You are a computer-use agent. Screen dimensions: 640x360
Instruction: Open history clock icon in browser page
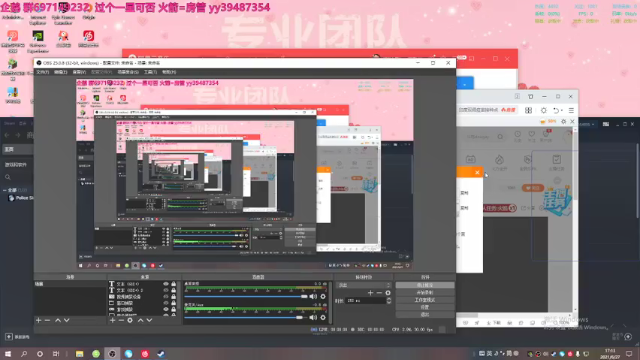click(x=518, y=134)
